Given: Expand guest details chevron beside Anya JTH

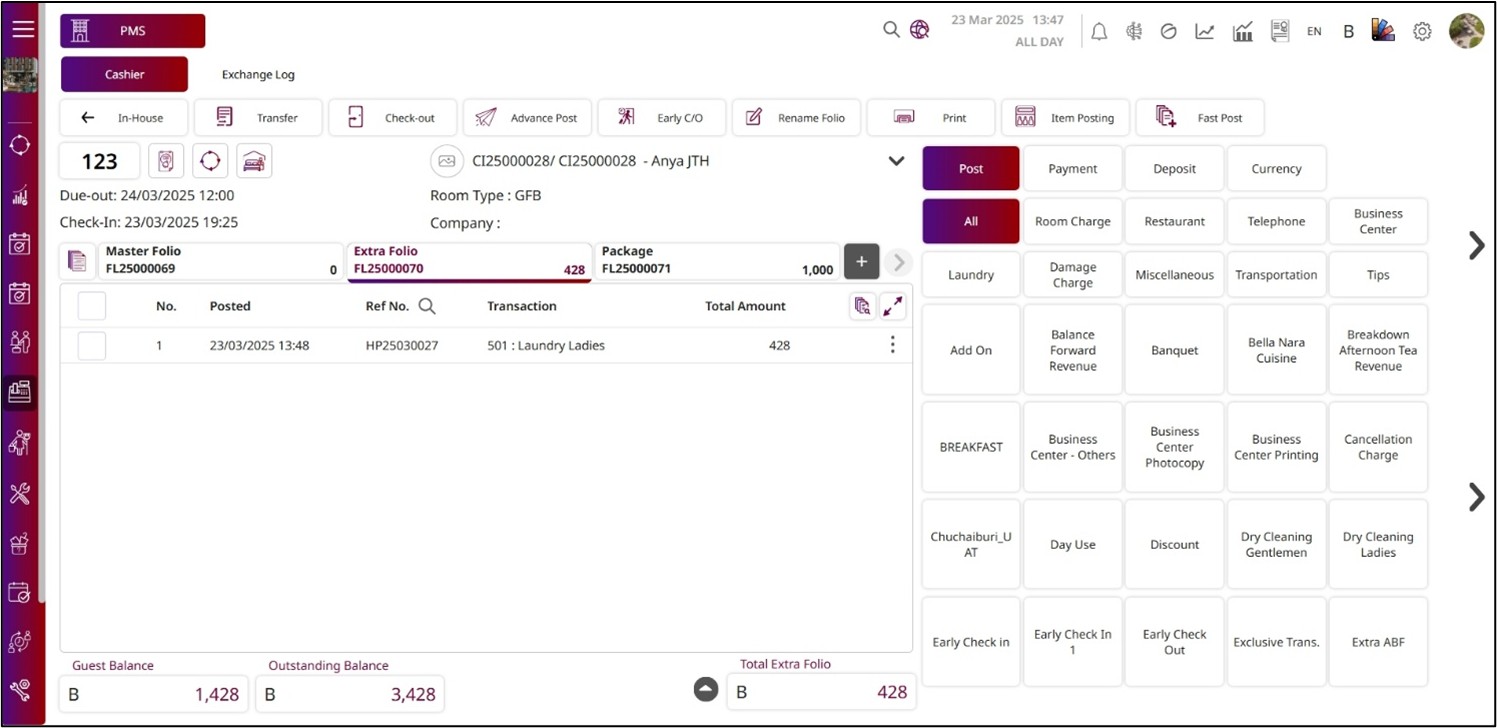Looking at the screenshot, I should tap(896, 161).
